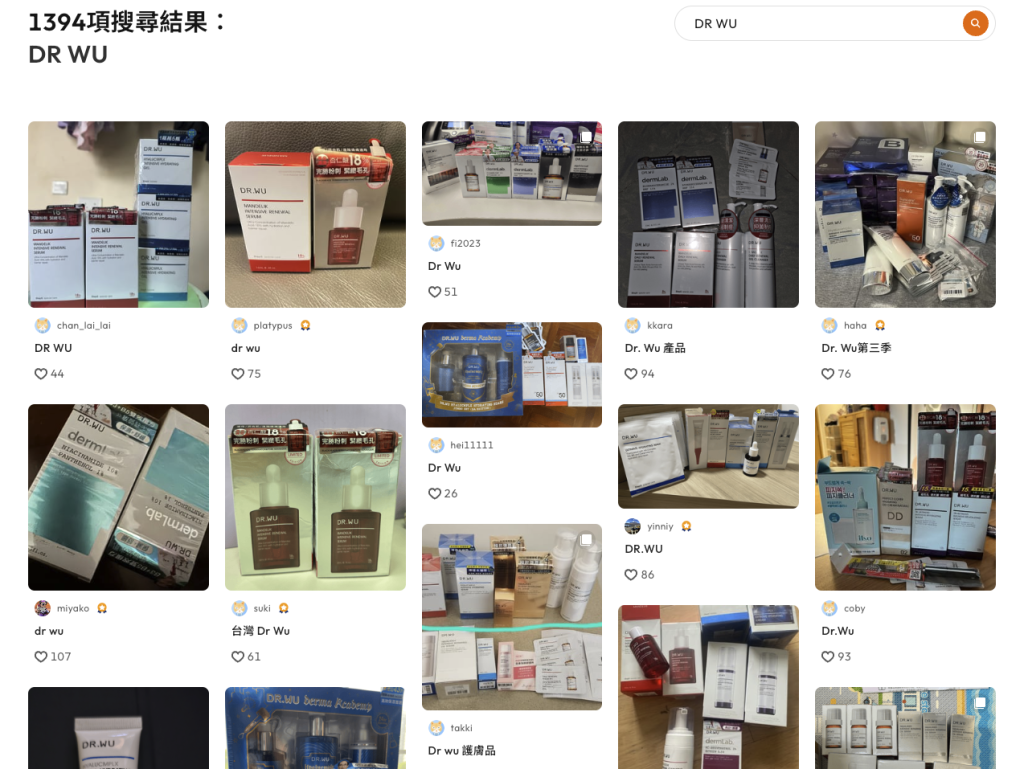Screen dimensions: 1024x769
Task: View miyako's dermLab mask image
Action: 118,497
